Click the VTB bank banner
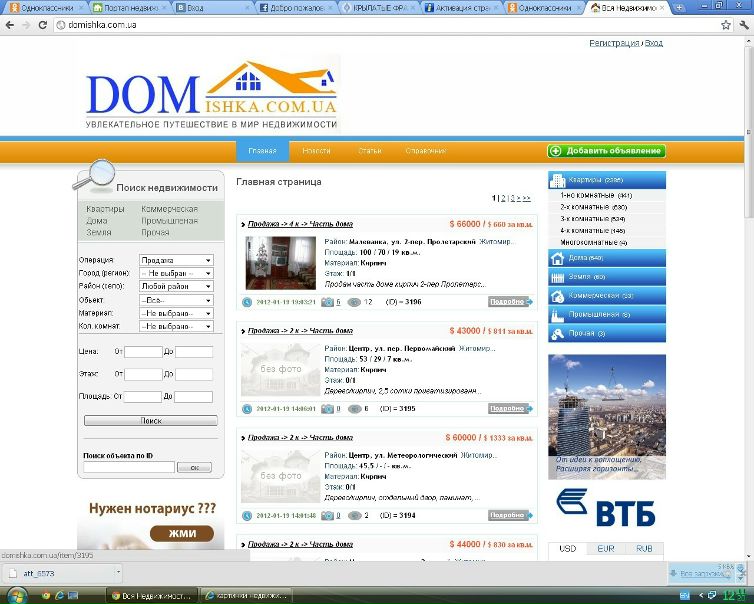Image resolution: width=754 pixels, height=604 pixels. (606, 508)
